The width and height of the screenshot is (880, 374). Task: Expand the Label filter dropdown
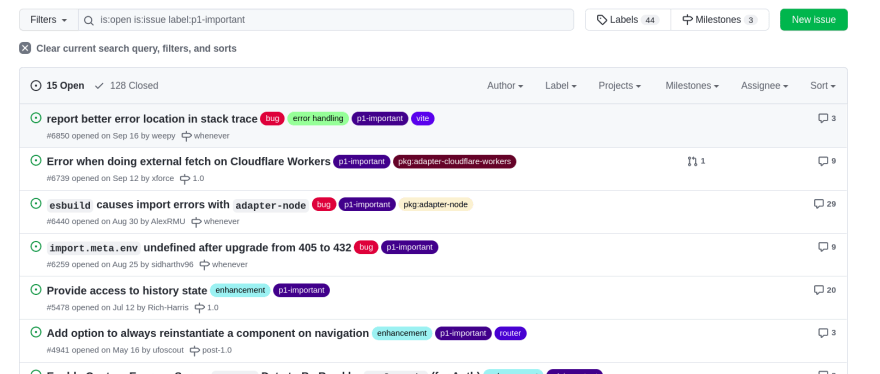(561, 85)
